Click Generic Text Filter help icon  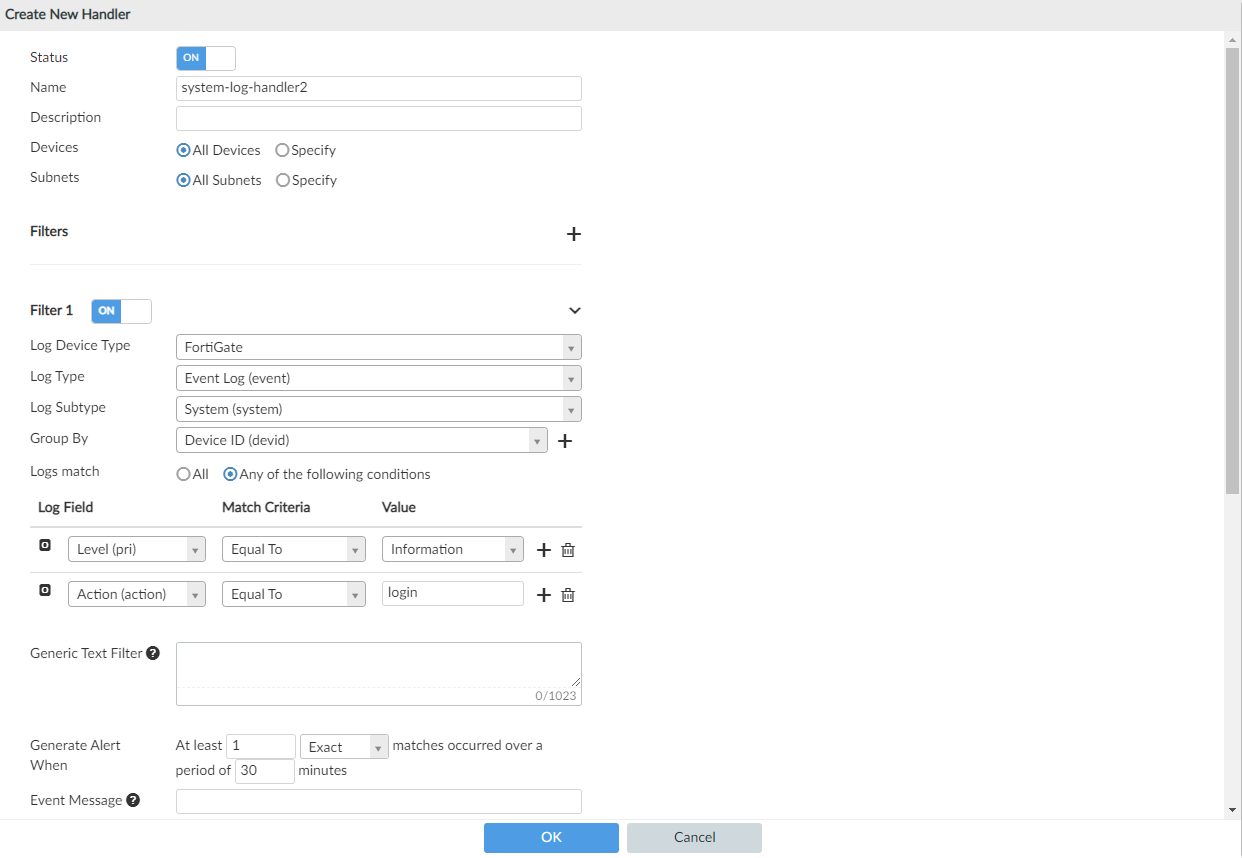coord(153,653)
